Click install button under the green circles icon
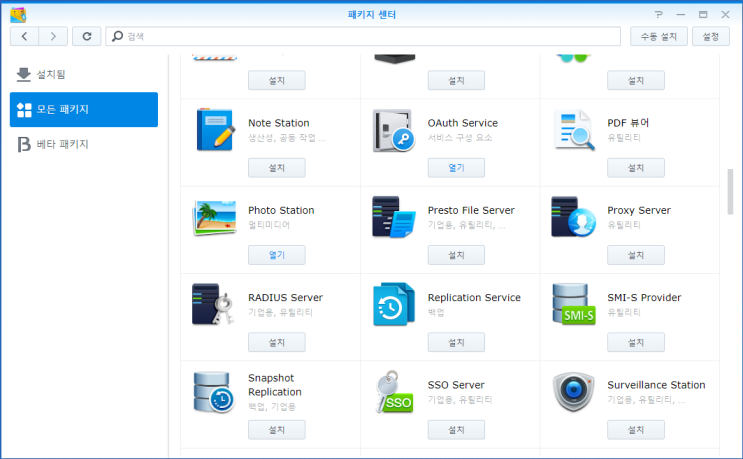 pyautogui.click(x=636, y=81)
